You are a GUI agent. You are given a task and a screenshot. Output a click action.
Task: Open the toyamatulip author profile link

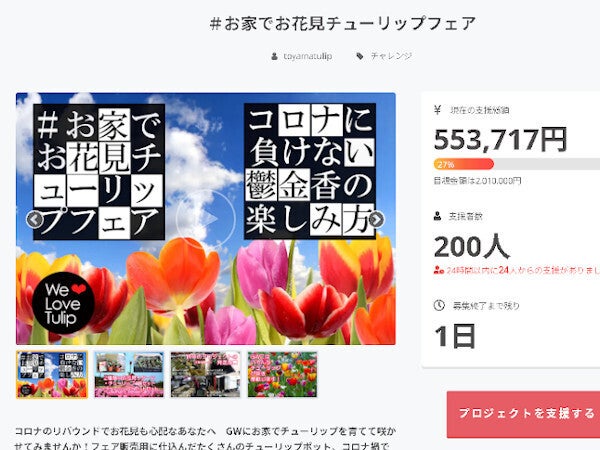tap(307, 56)
